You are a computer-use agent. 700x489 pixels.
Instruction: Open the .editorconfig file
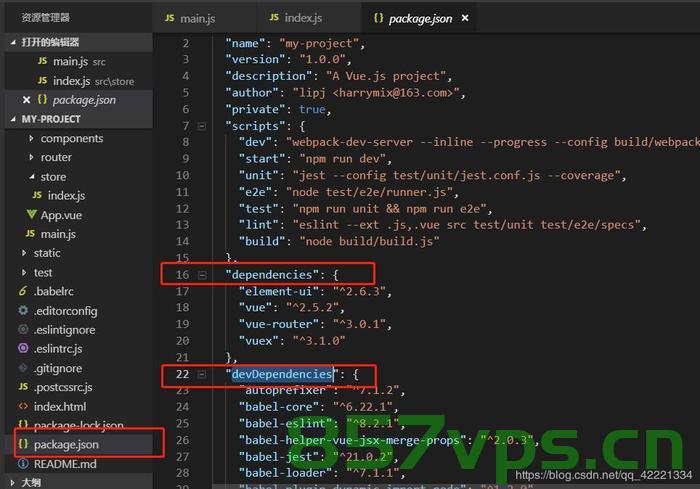65,311
